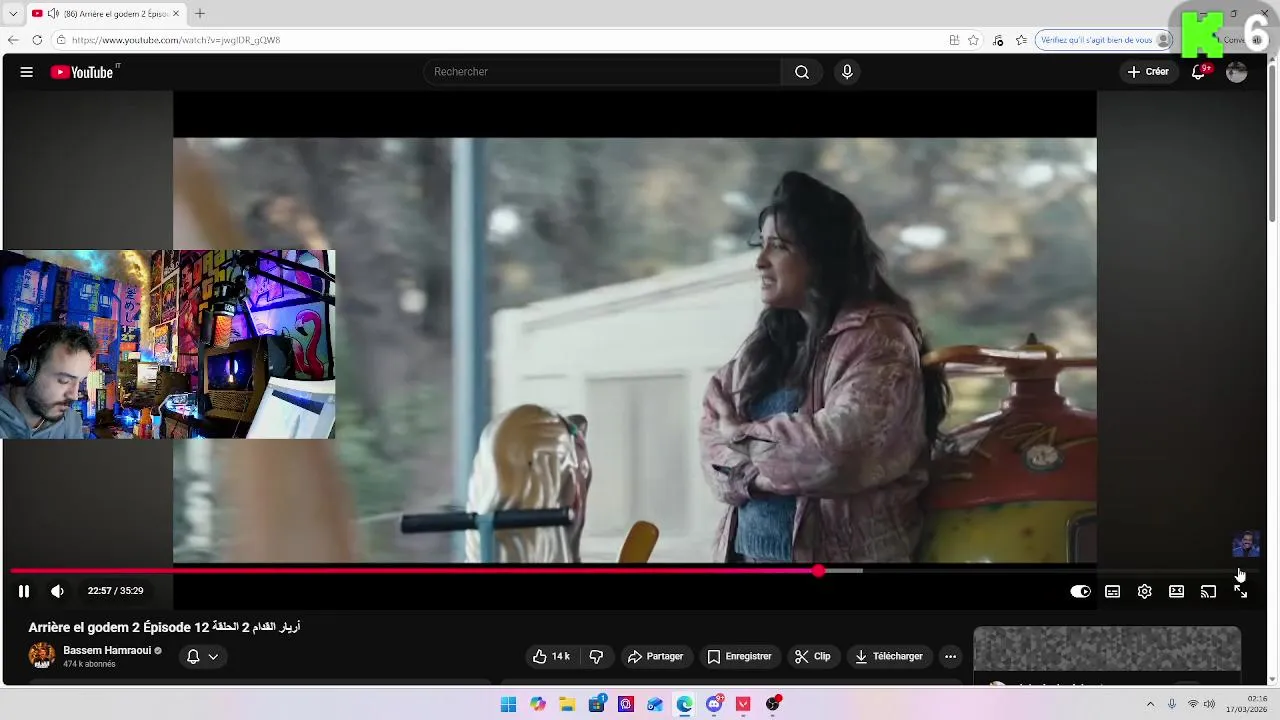Open YouTube notifications bell

coord(1199,72)
